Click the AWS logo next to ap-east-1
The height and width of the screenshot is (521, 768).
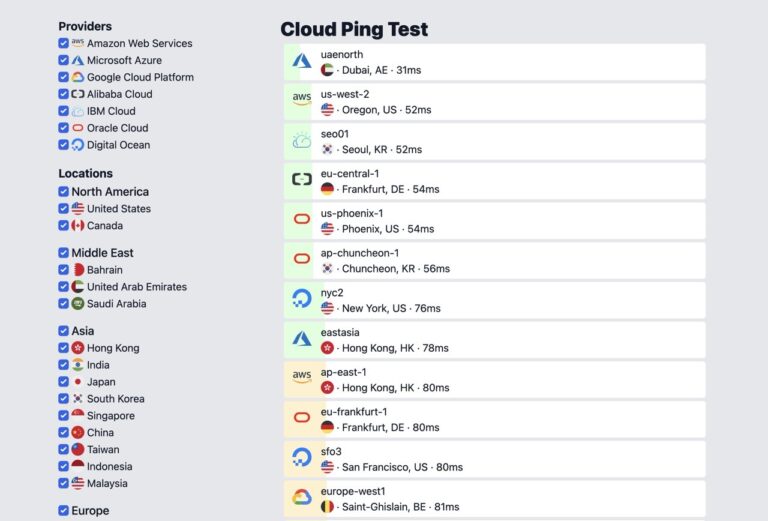pyautogui.click(x=301, y=379)
